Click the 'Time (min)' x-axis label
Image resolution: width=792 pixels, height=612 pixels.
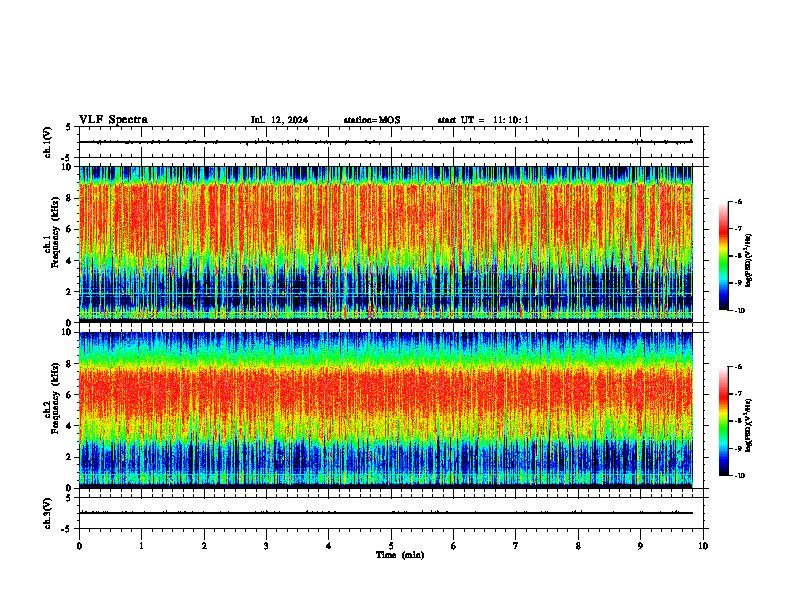point(400,555)
